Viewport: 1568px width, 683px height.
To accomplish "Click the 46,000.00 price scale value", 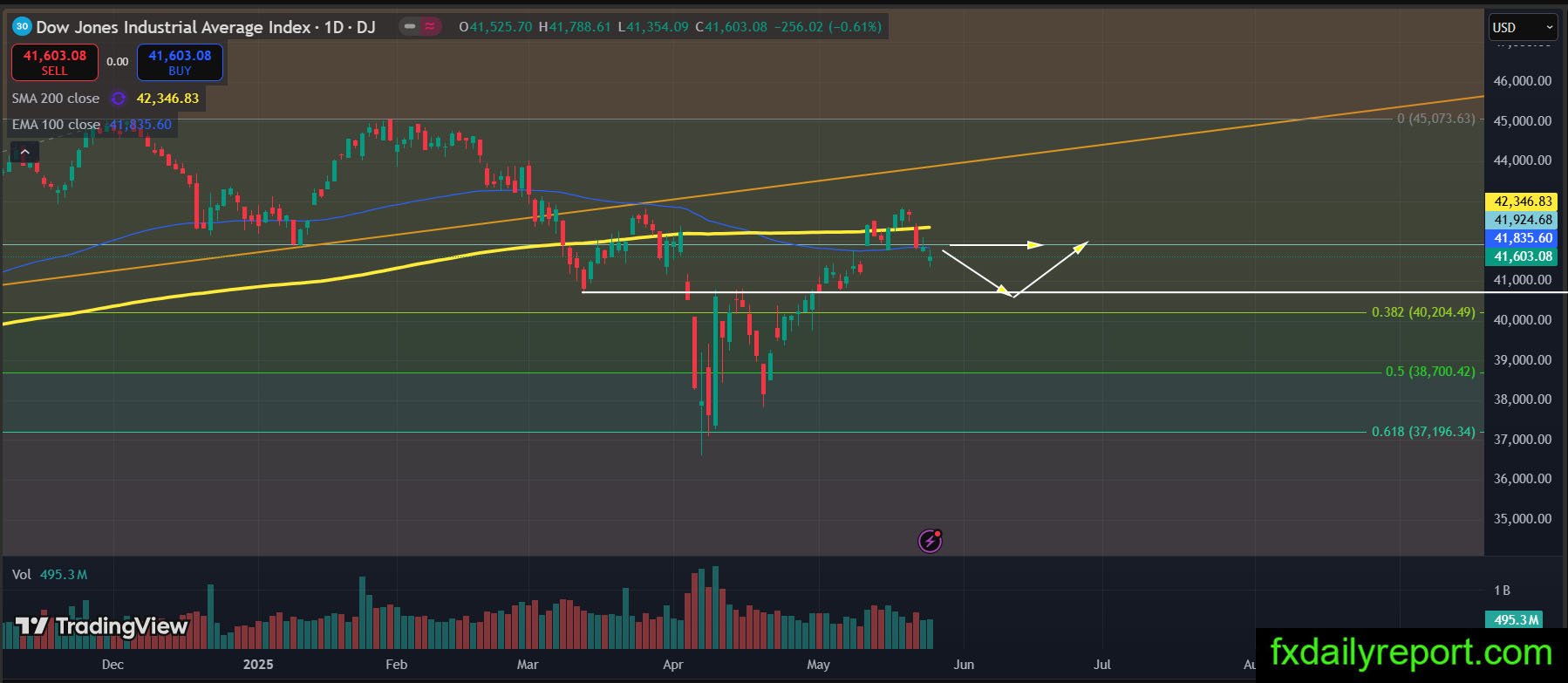I will (x=1523, y=81).
